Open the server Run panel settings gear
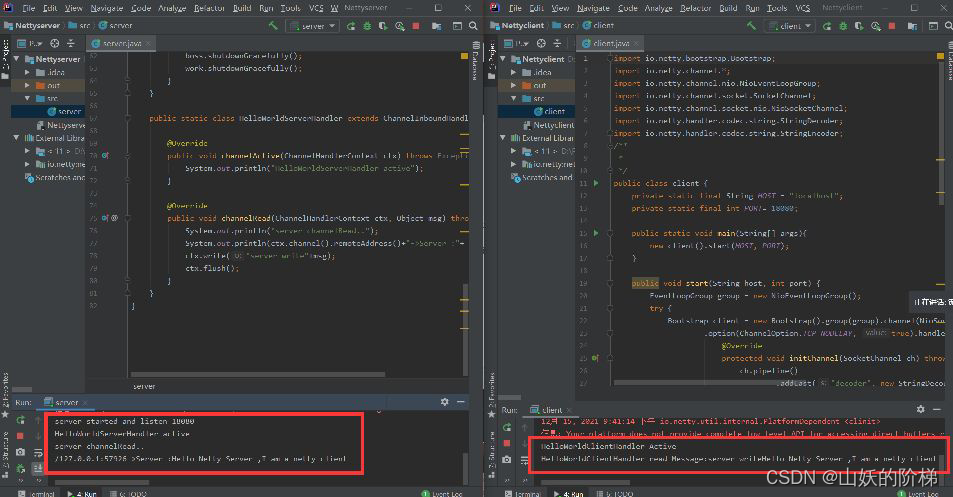This screenshot has height=497, width=953. [444, 402]
